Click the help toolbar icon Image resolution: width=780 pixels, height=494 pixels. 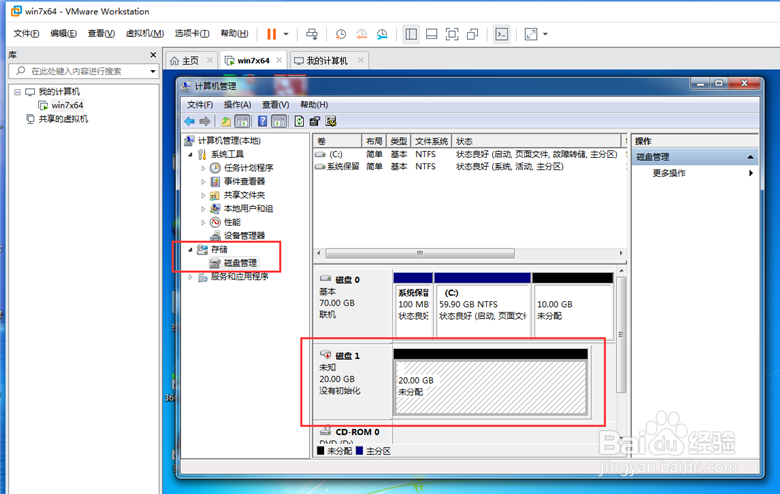[x=263, y=121]
